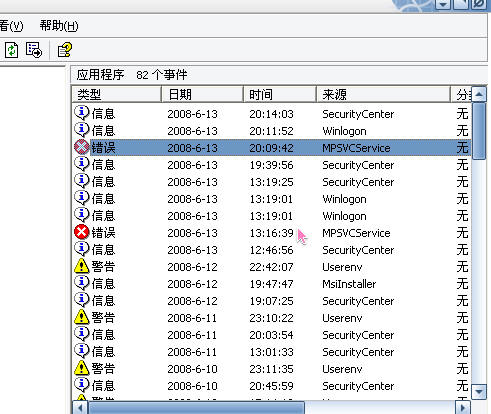Screen dimensions: 491x414
Task: Click the time 12:46:56 cell
Action: click(x=271, y=250)
